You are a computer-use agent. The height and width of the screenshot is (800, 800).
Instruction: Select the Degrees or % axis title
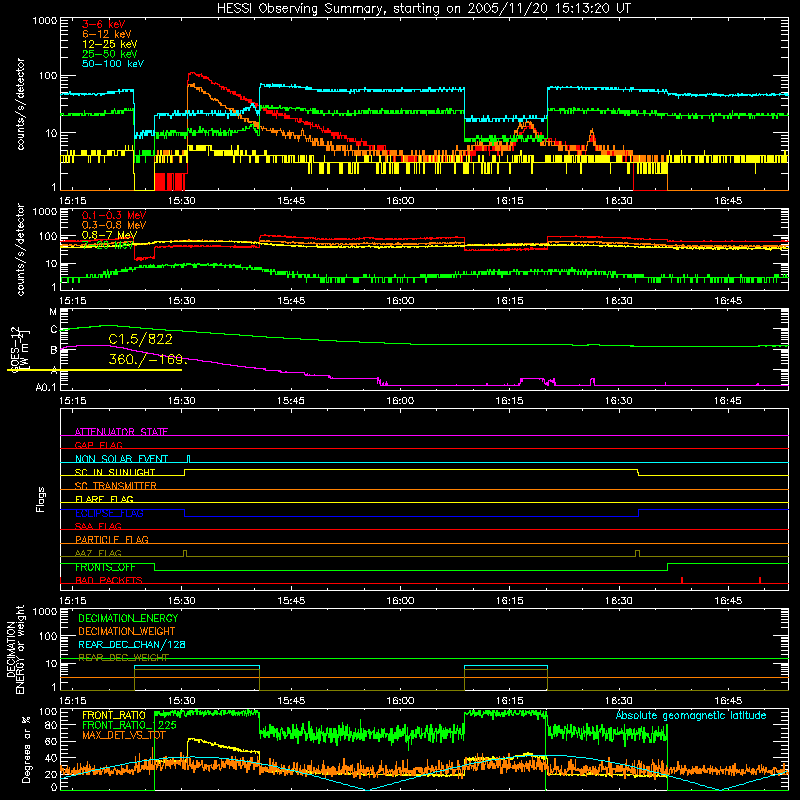point(26,749)
